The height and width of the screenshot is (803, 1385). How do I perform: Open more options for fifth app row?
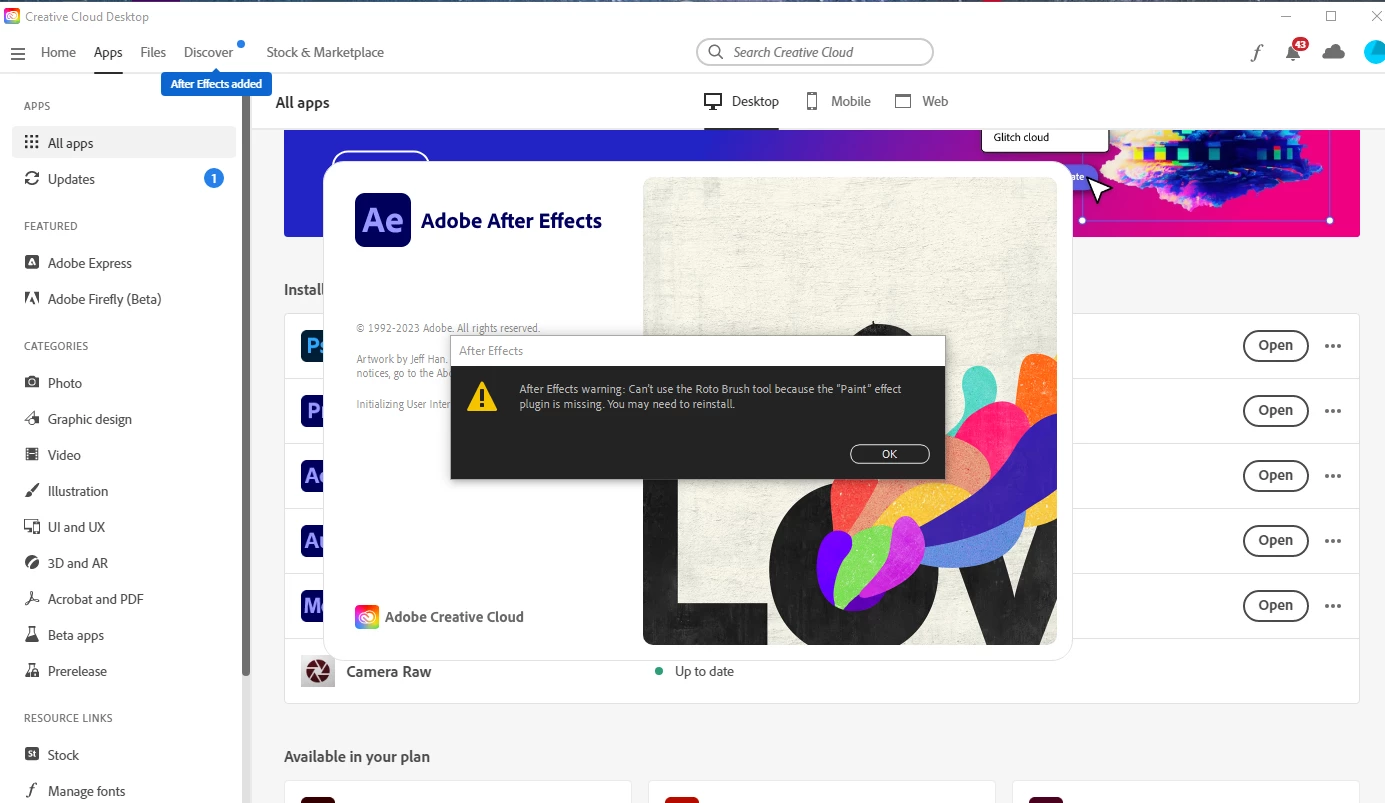click(x=1332, y=606)
